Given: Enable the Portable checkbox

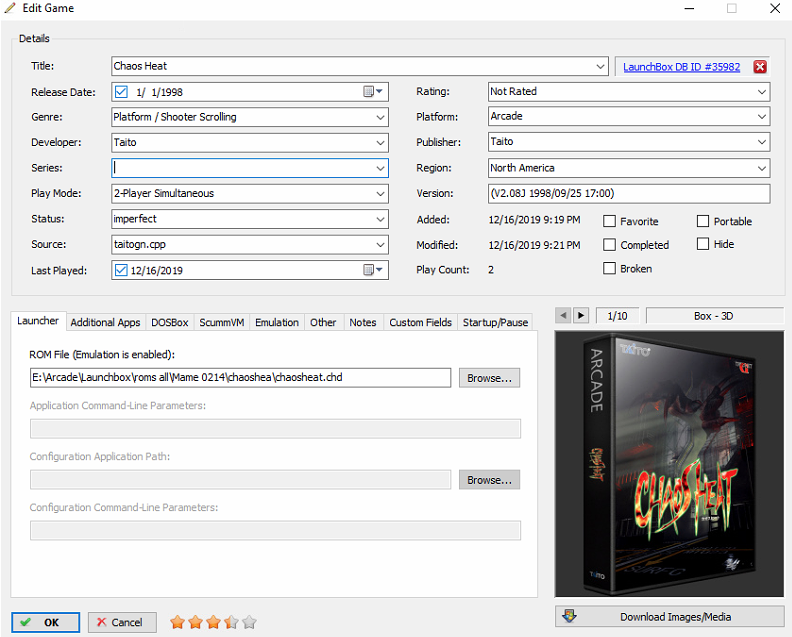Looking at the screenshot, I should (703, 221).
